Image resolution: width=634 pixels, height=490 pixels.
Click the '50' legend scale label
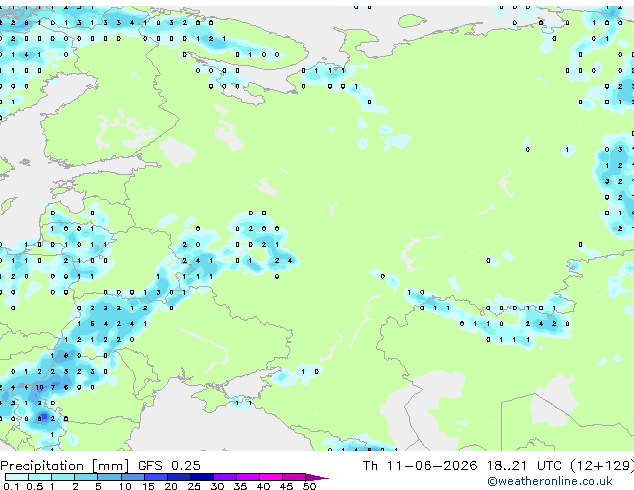309,486
